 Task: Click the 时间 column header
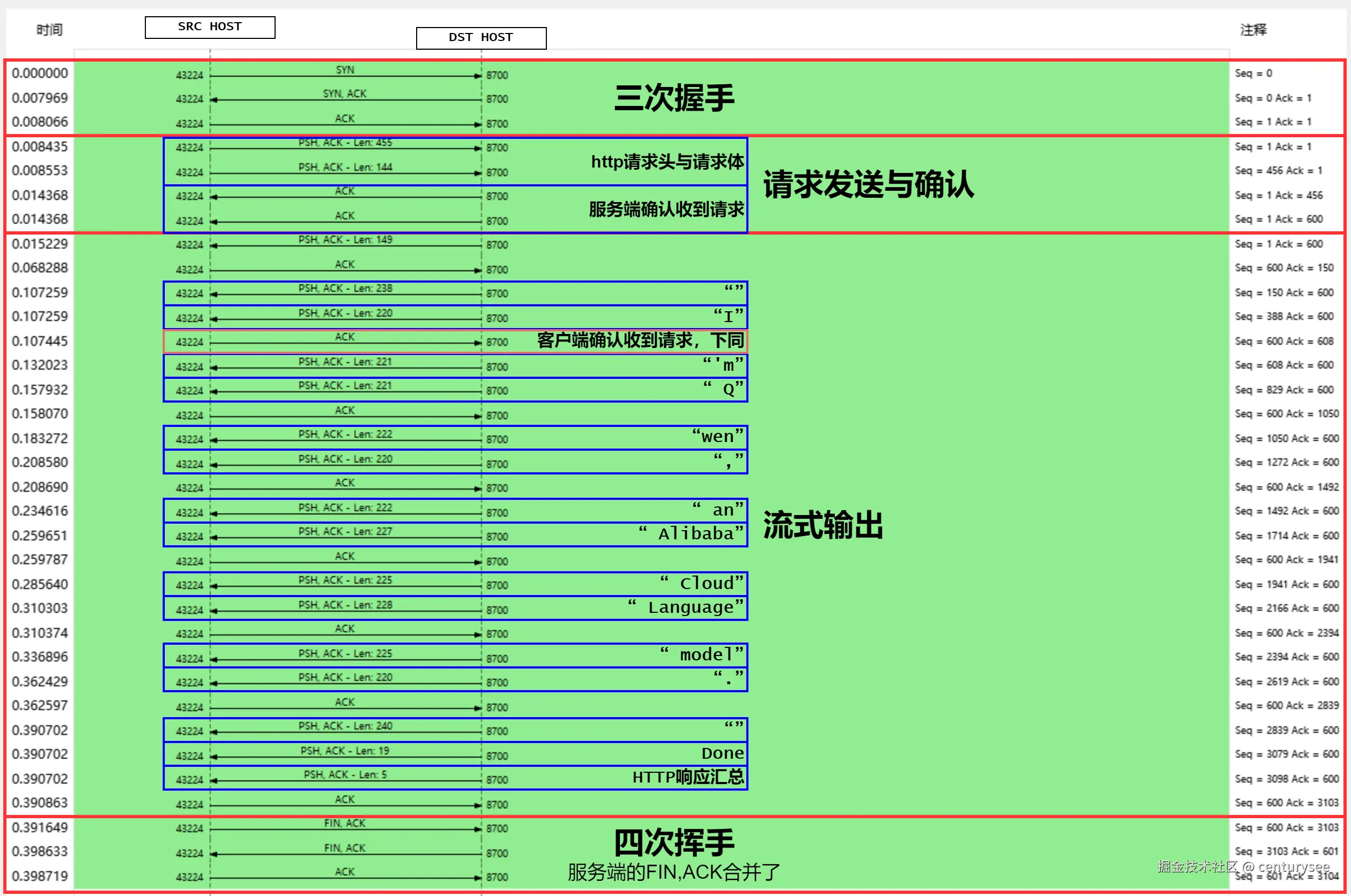[x=50, y=30]
